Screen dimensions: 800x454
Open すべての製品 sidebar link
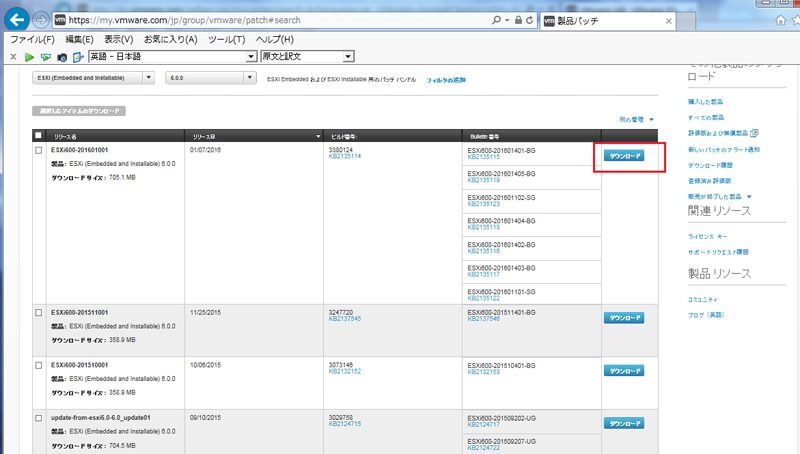706,118
